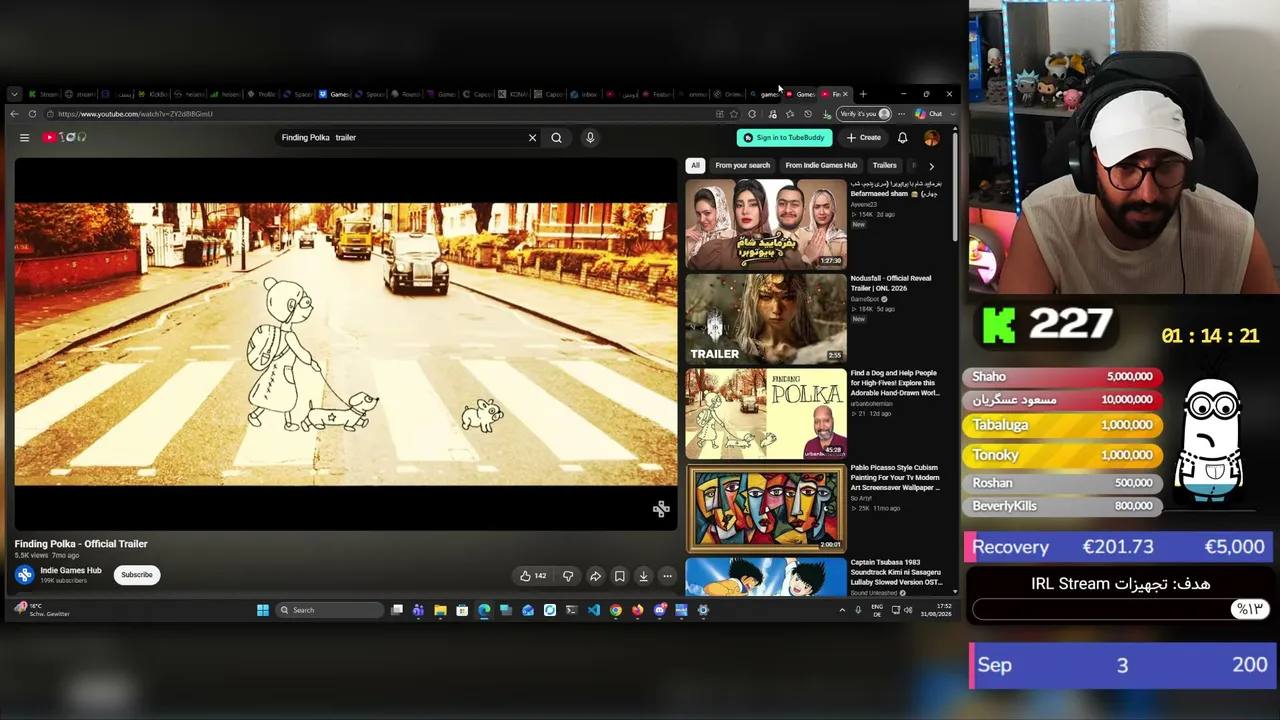The image size is (1280, 720).
Task: Open the YouTube guide hamburger menu
Action: [24, 137]
